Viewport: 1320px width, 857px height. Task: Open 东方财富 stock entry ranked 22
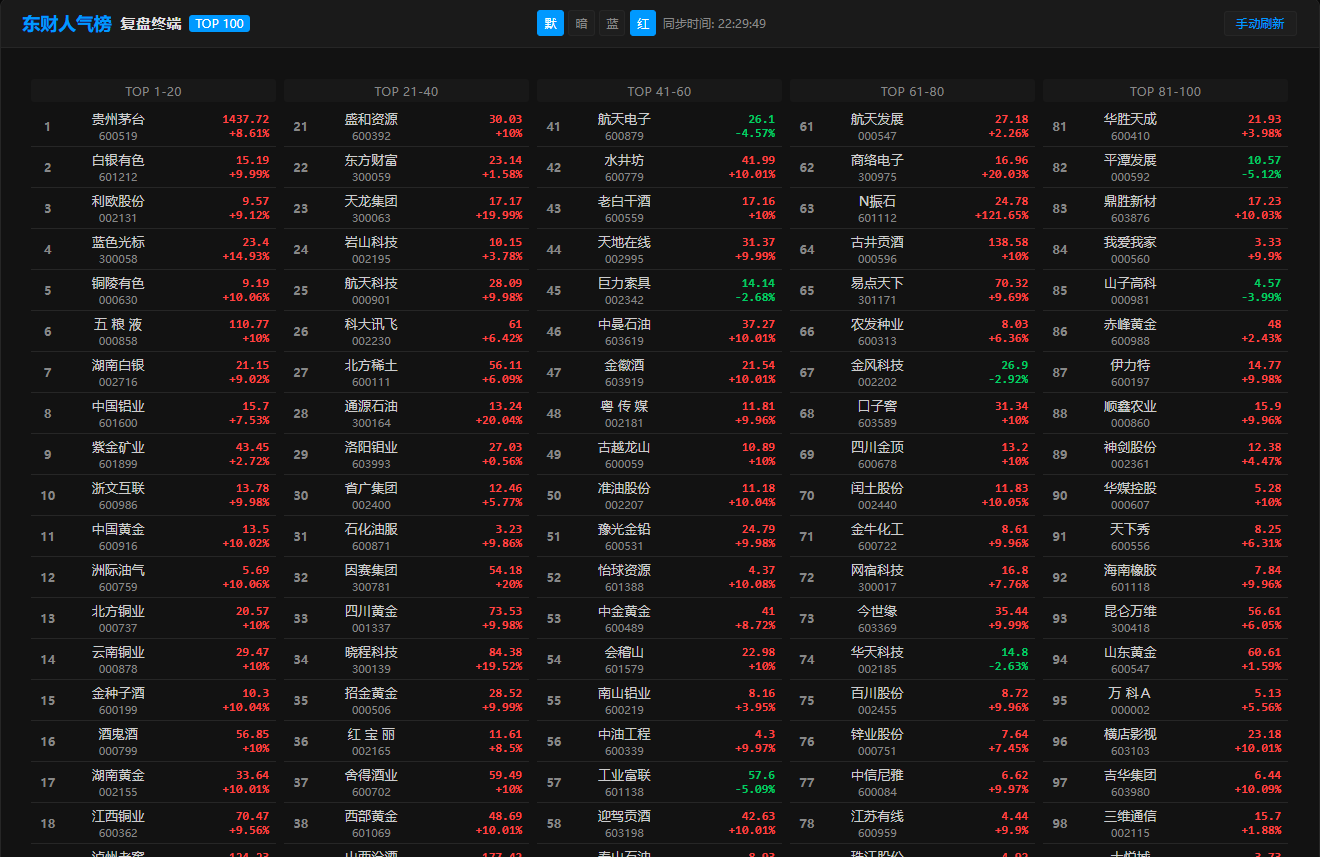[406, 167]
